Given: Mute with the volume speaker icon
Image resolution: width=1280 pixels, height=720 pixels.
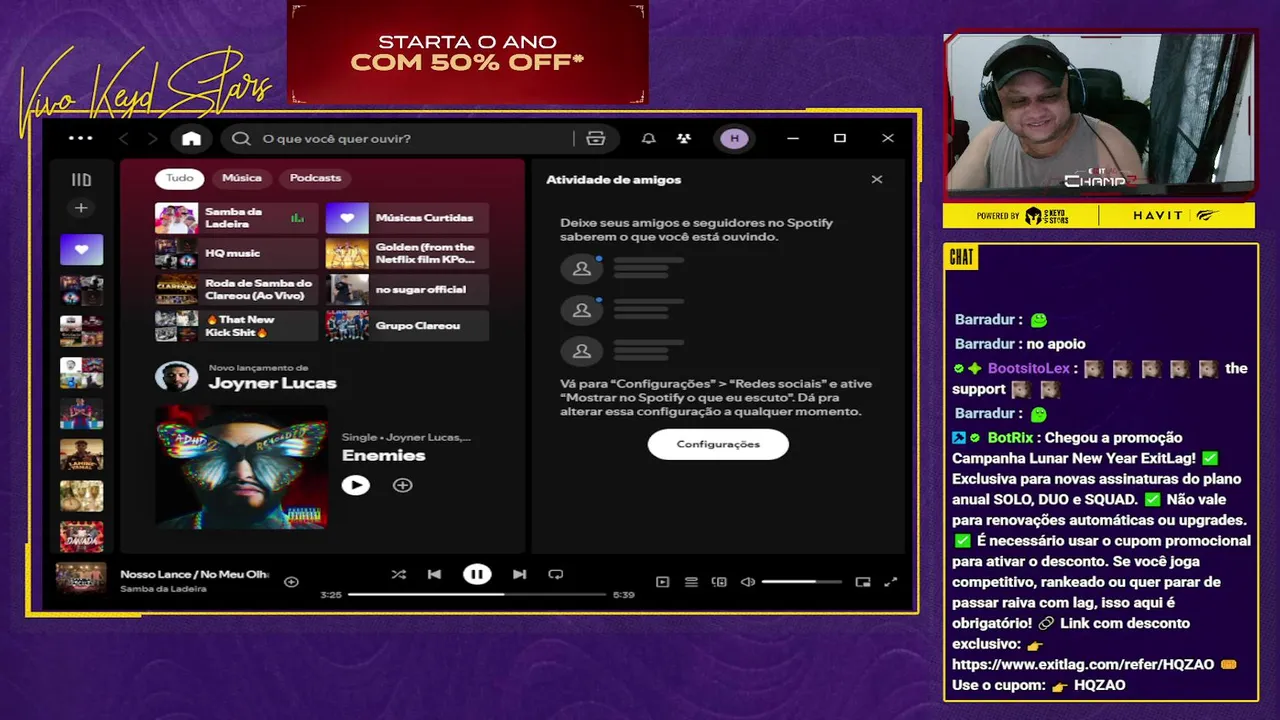Looking at the screenshot, I should click(747, 582).
